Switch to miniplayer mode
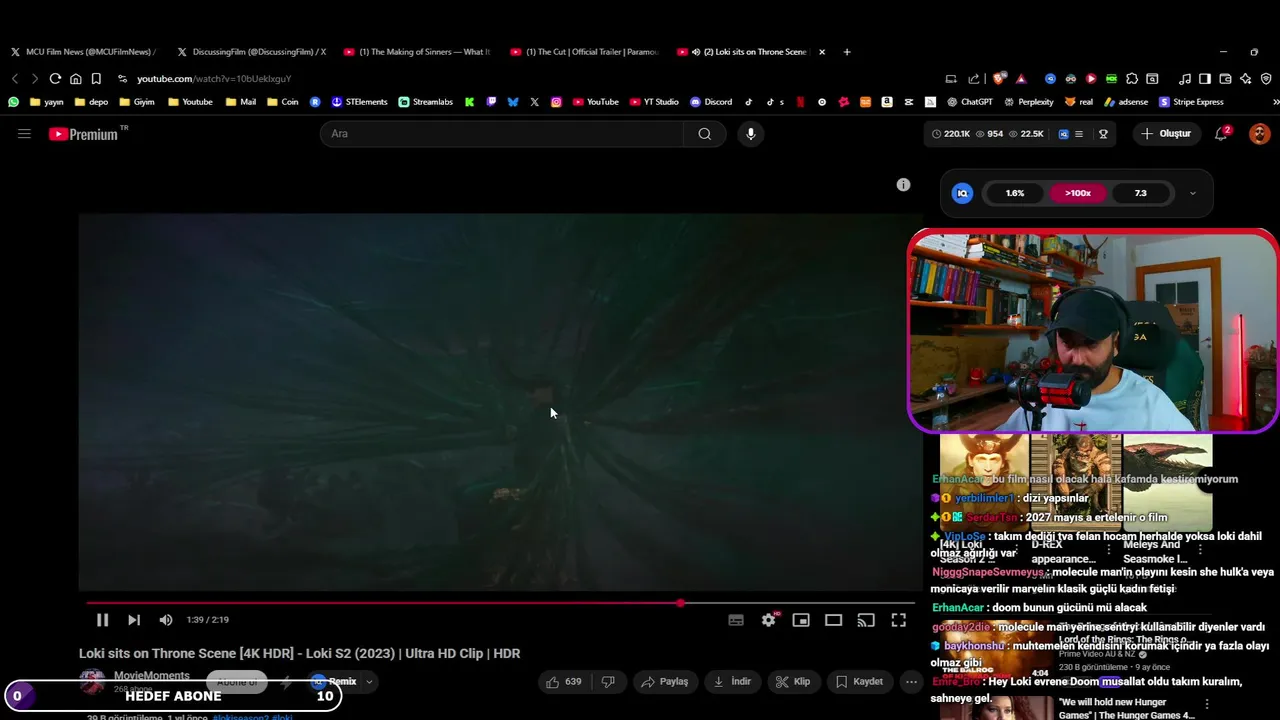The height and width of the screenshot is (720, 1280). [801, 620]
